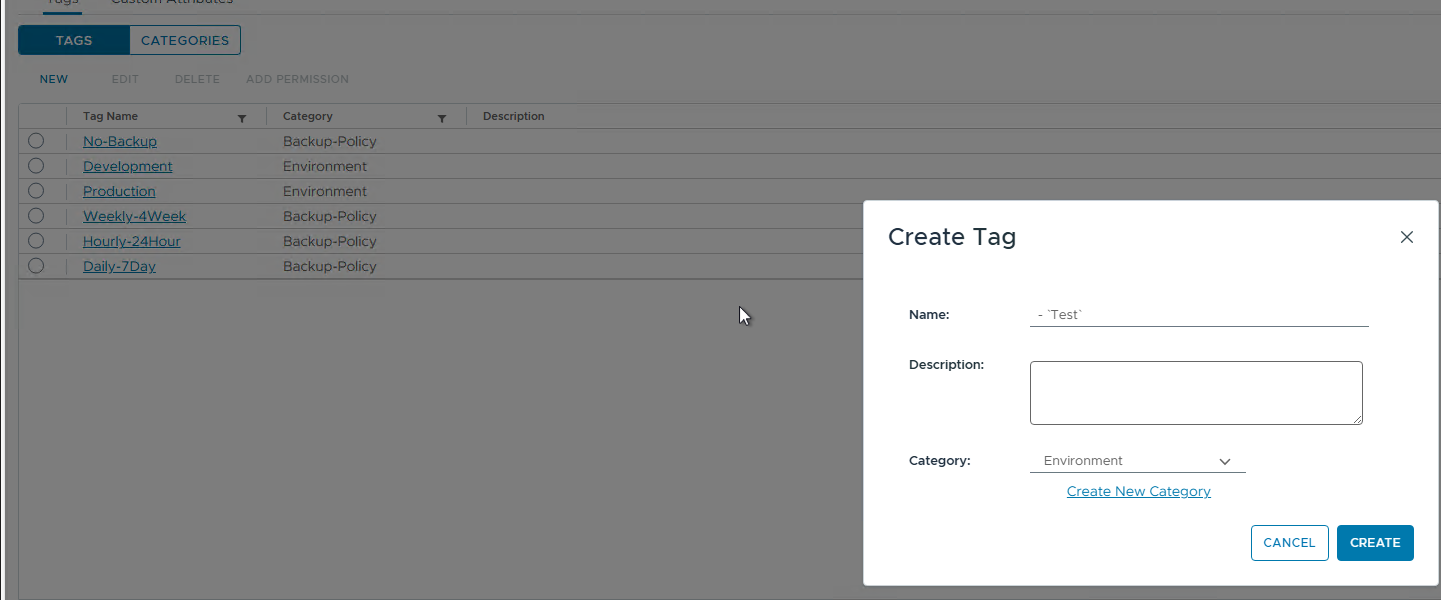Open the Create New Category link
Screen dimensions: 1441x600
point(1138,491)
